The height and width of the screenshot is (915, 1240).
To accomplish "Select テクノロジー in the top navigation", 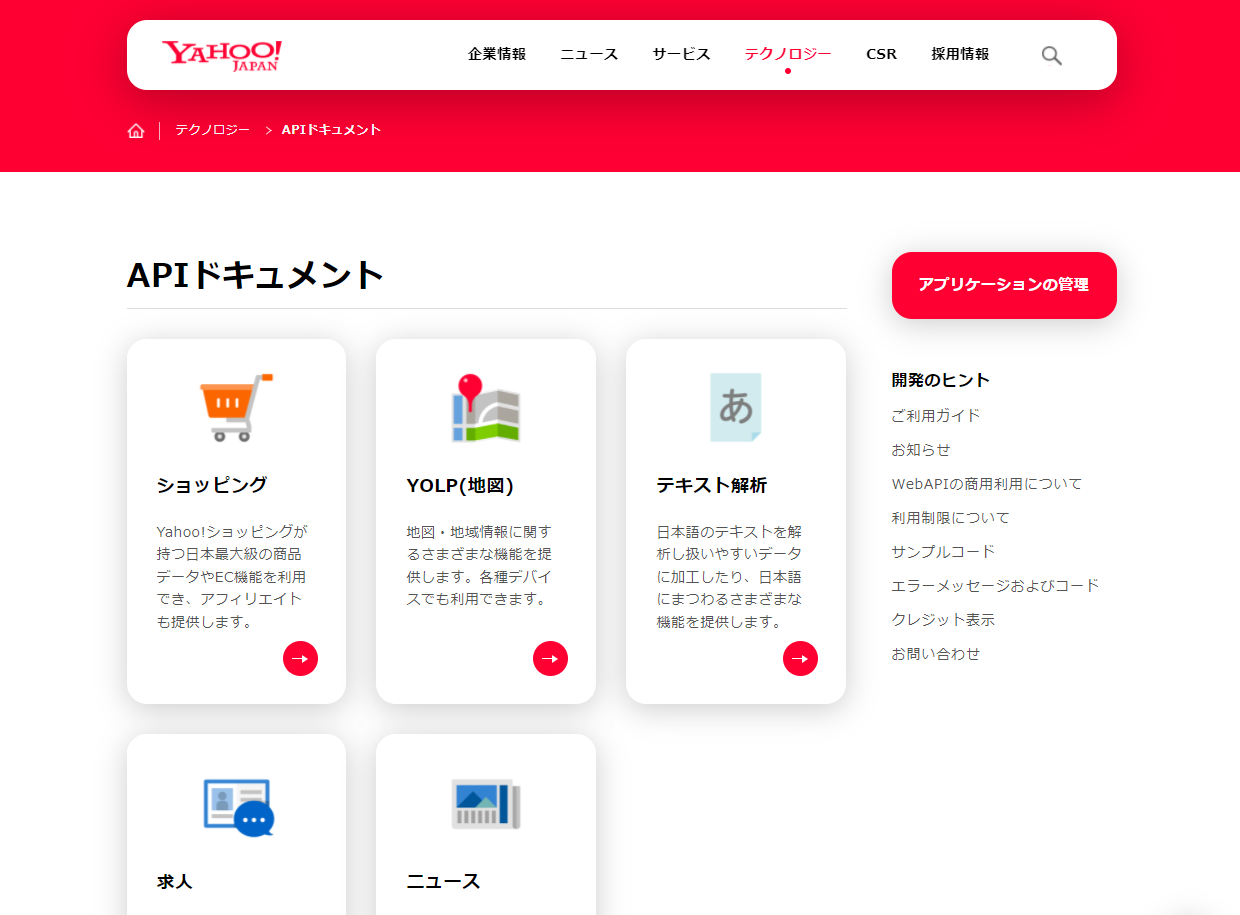I will (x=788, y=54).
